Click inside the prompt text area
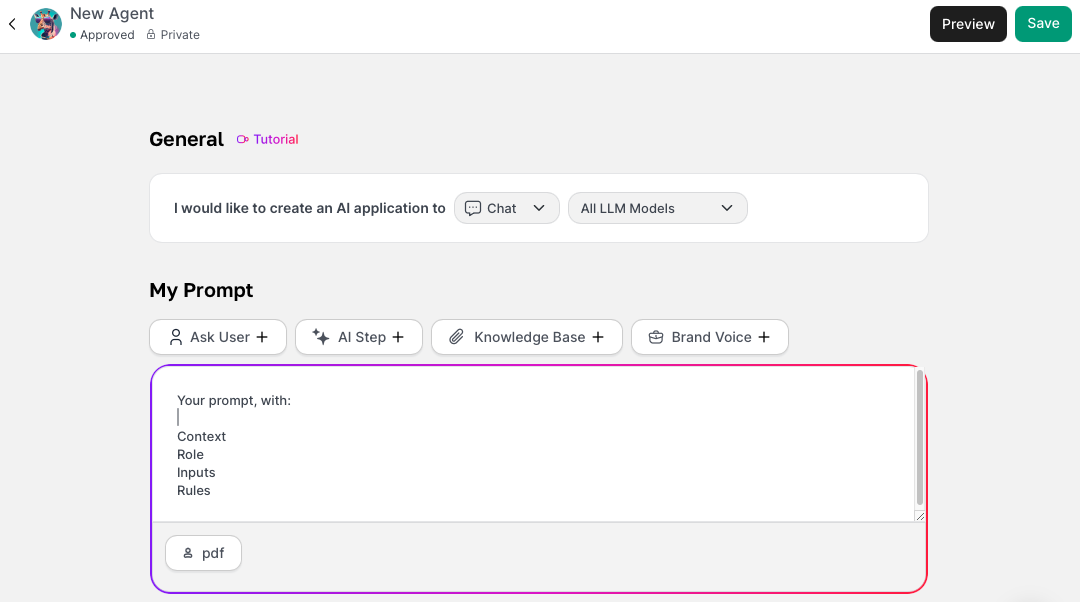Viewport: 1080px width, 602px height. click(533, 444)
